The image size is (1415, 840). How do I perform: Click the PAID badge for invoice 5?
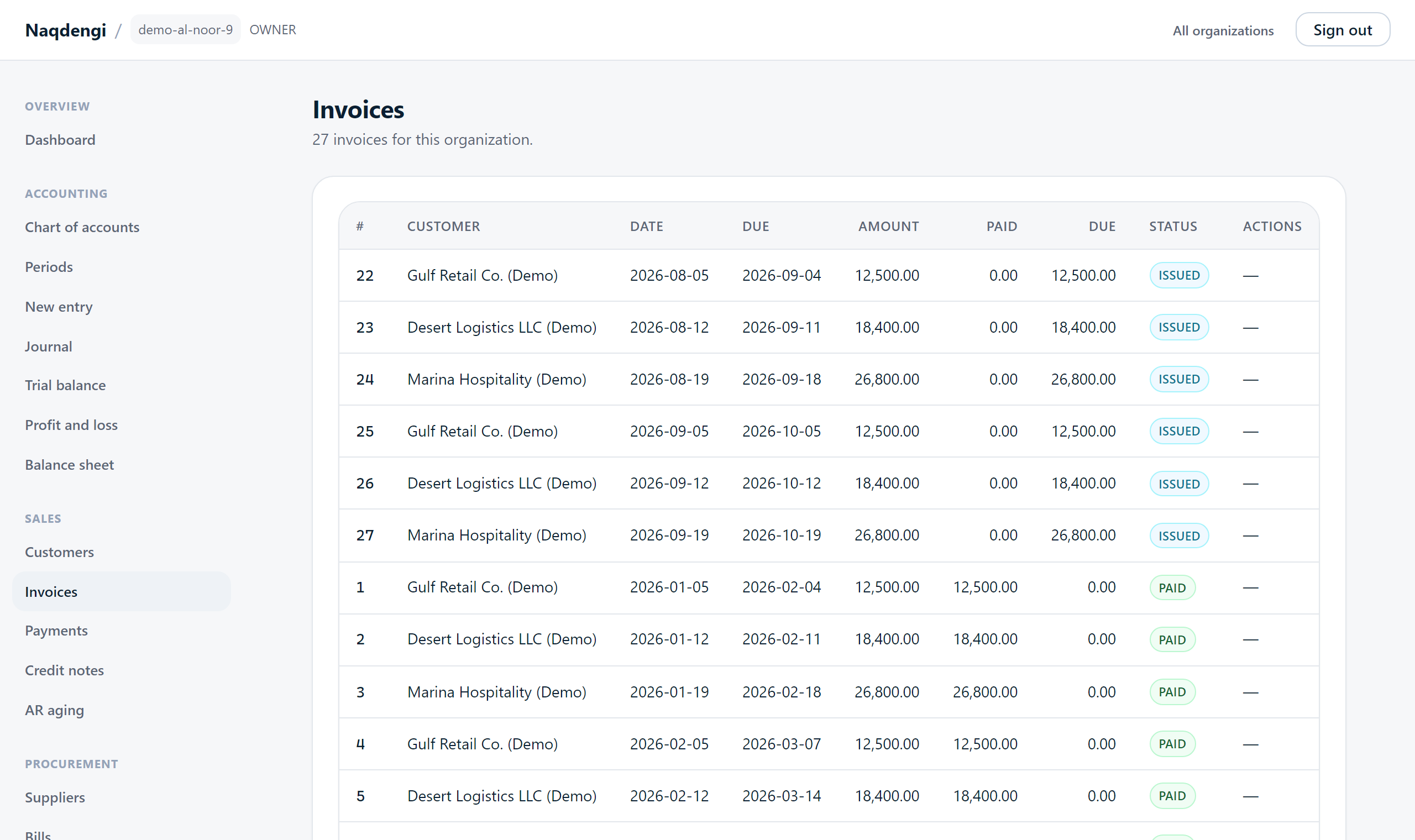pos(1172,796)
